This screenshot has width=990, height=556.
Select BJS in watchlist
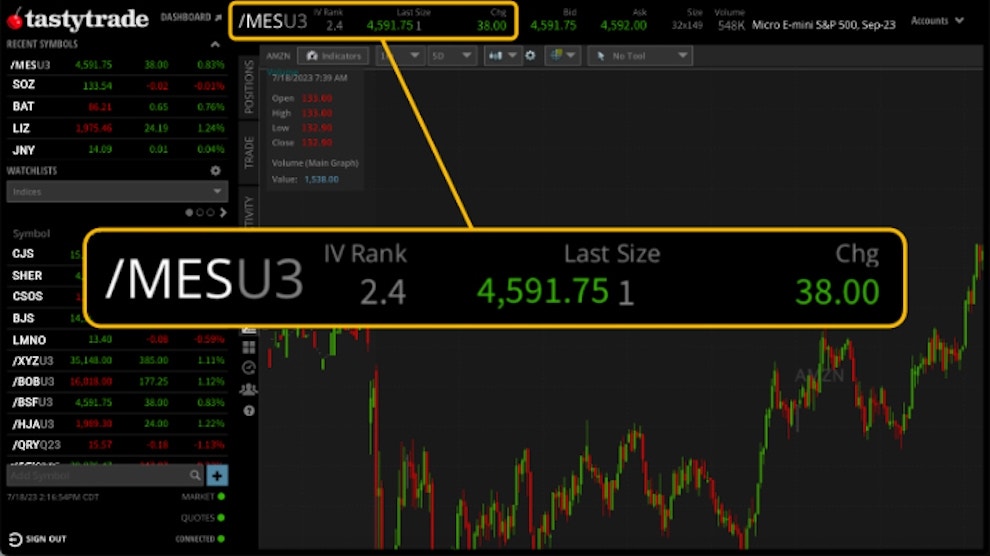coord(23,318)
